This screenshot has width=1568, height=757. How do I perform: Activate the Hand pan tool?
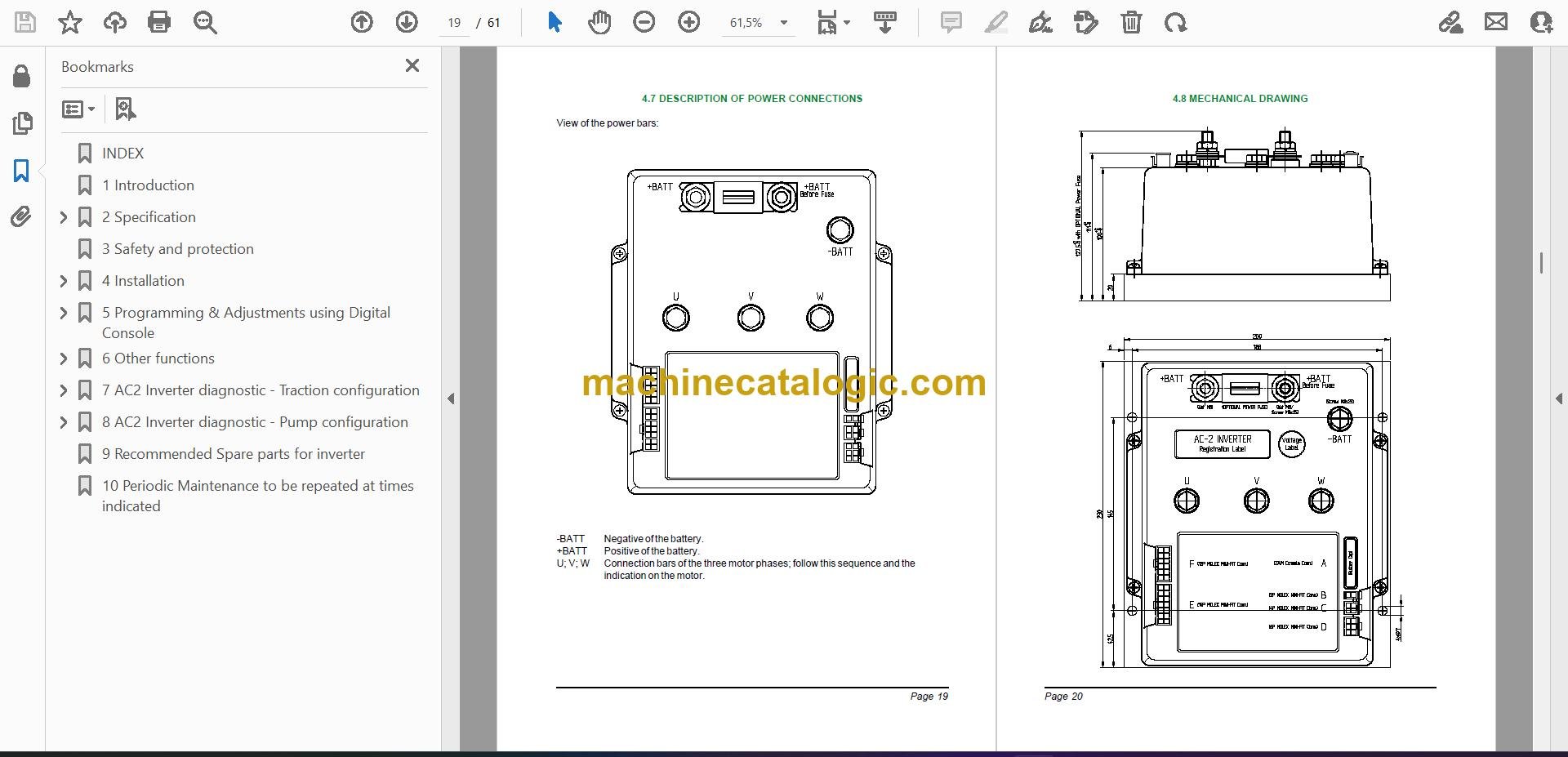pos(599,23)
